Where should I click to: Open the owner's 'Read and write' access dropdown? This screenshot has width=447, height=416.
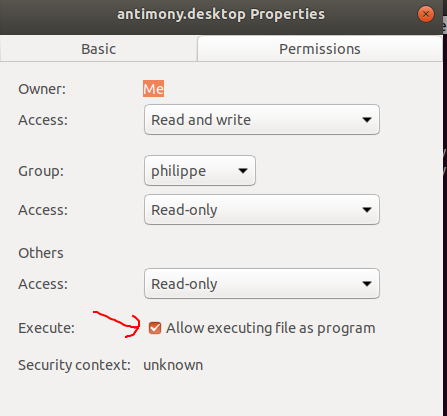[x=262, y=120]
